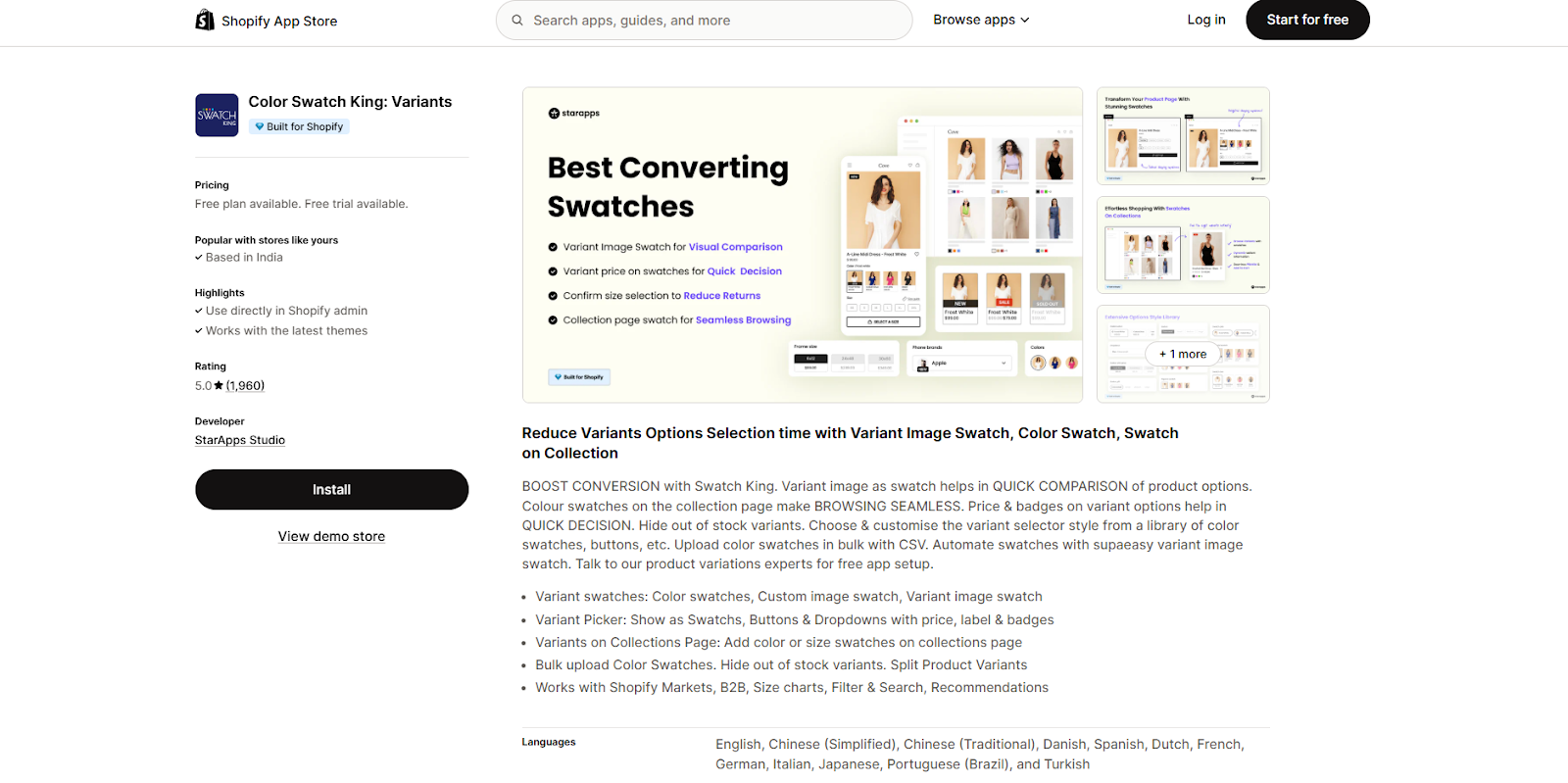The image size is (1568, 783).
Task: Click Use directly in Shopify admin highlight
Action: (x=286, y=311)
